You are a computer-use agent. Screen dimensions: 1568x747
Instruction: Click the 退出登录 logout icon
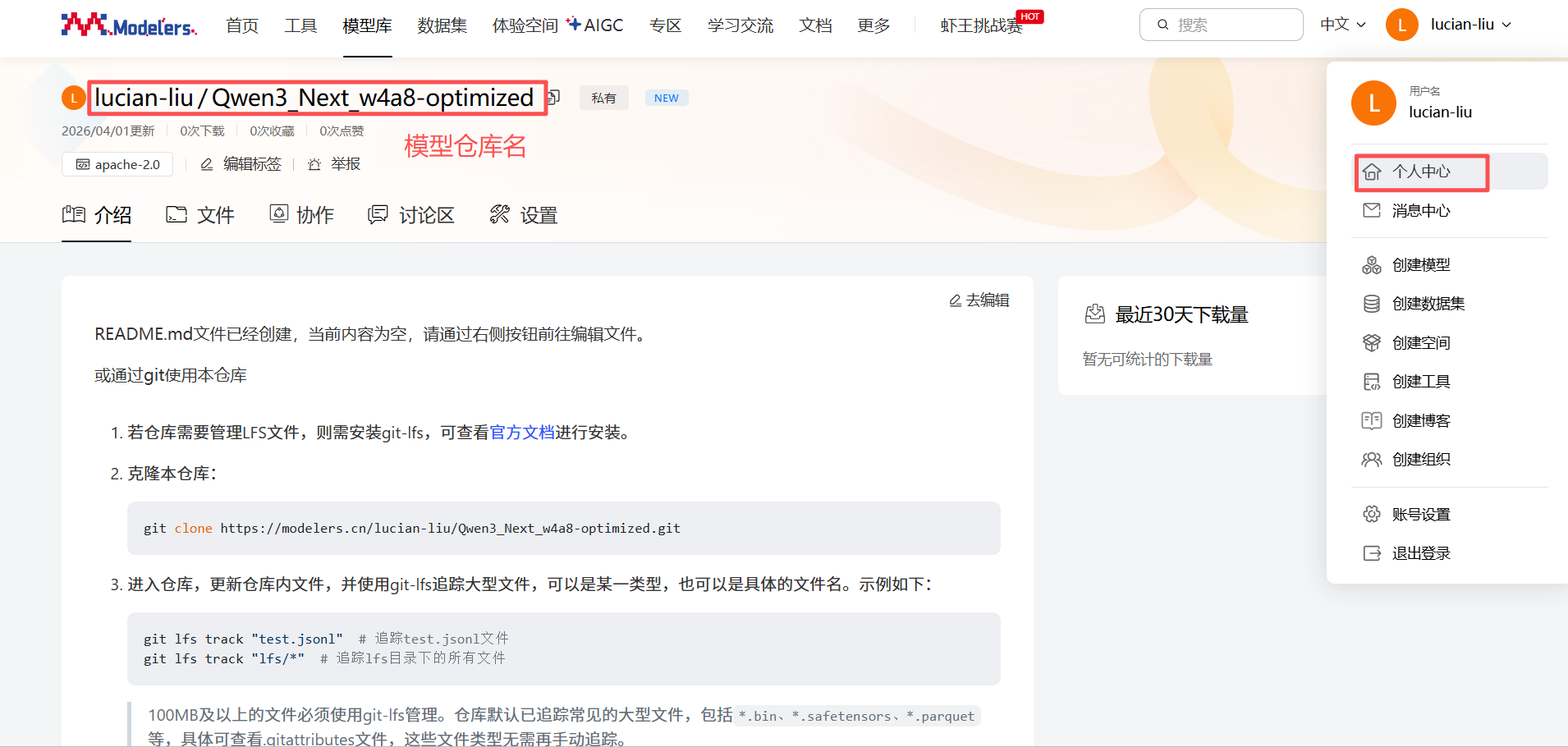coord(1371,553)
